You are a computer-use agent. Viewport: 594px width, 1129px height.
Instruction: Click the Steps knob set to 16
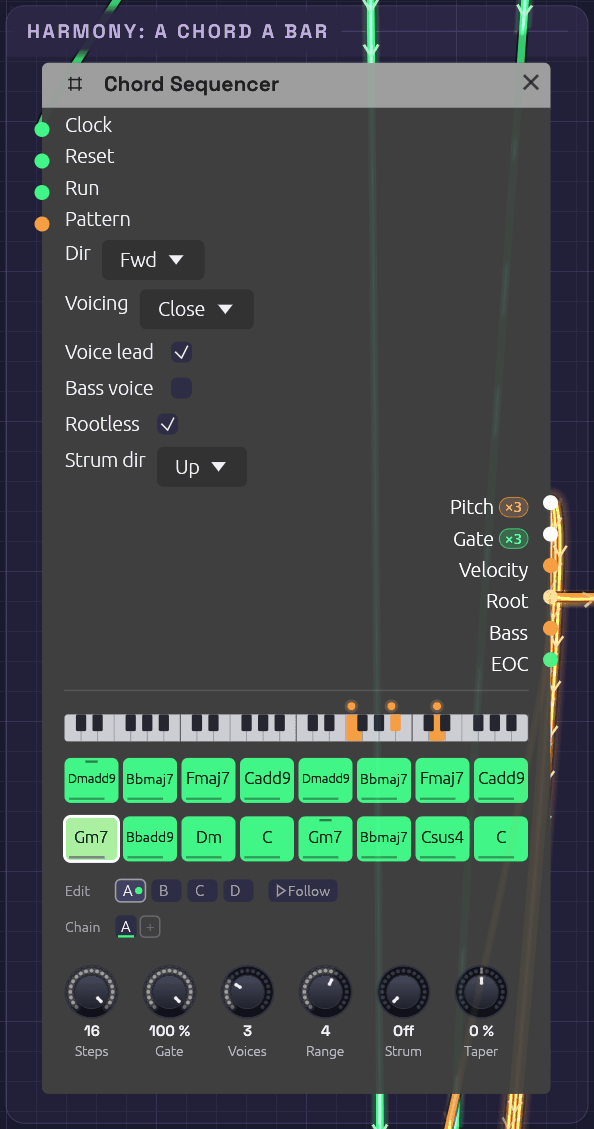point(91,991)
